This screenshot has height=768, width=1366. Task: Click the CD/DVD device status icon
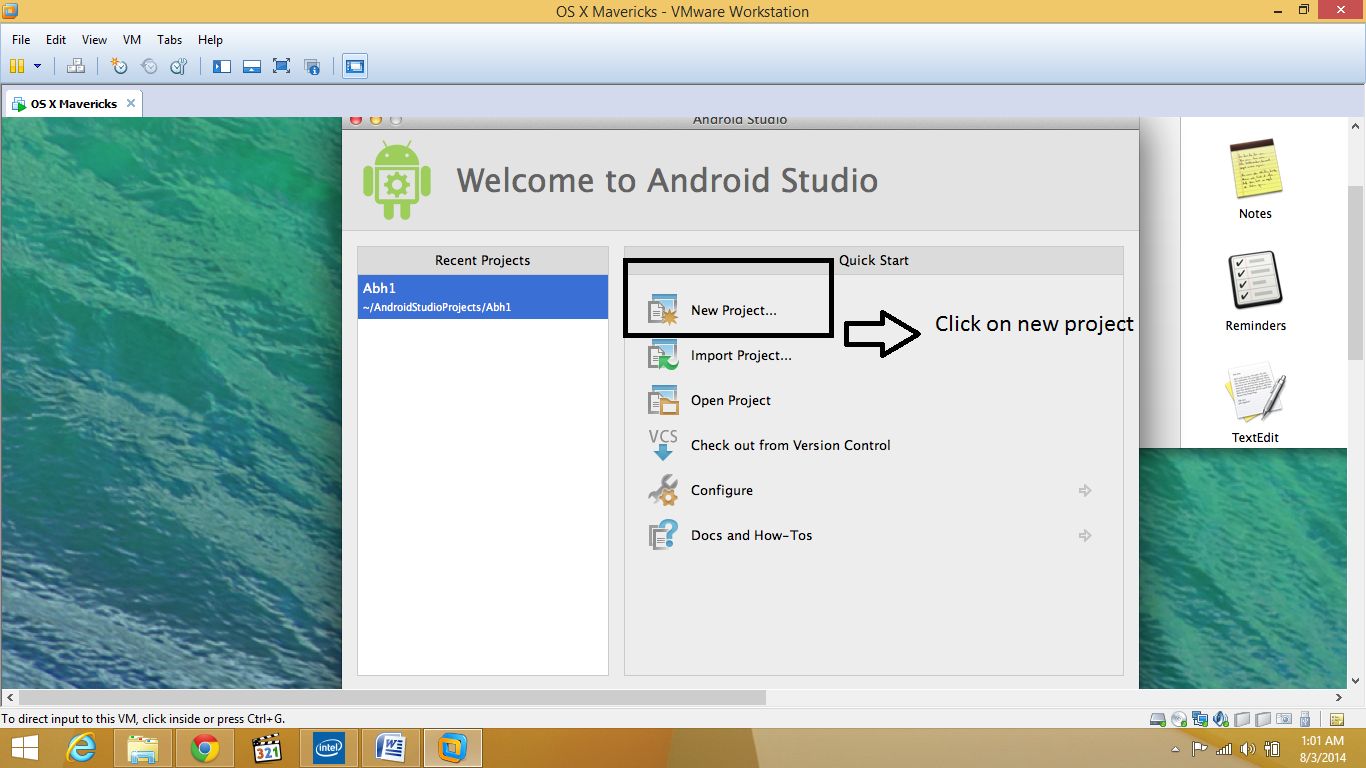(1178, 719)
